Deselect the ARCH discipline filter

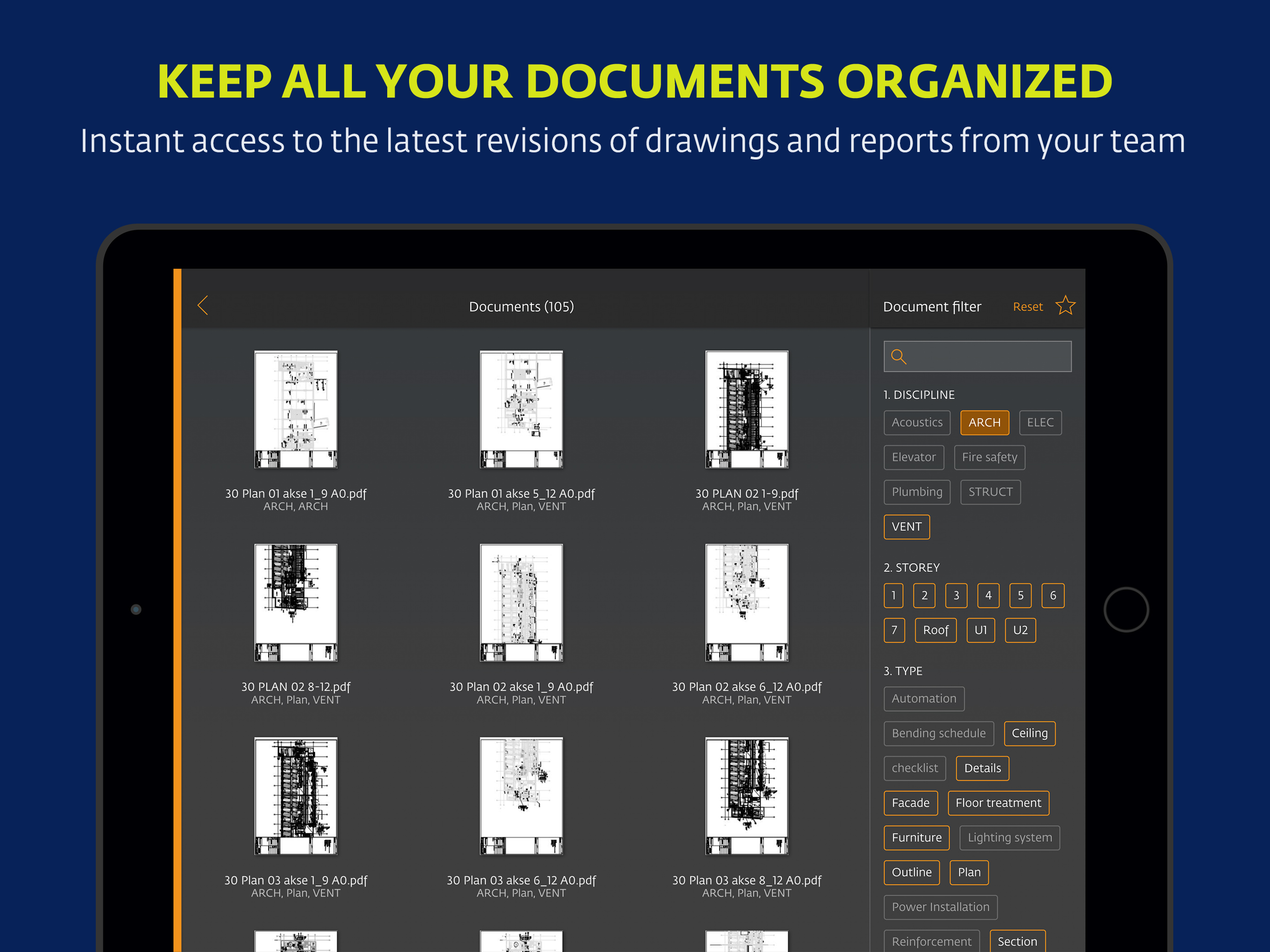984,423
